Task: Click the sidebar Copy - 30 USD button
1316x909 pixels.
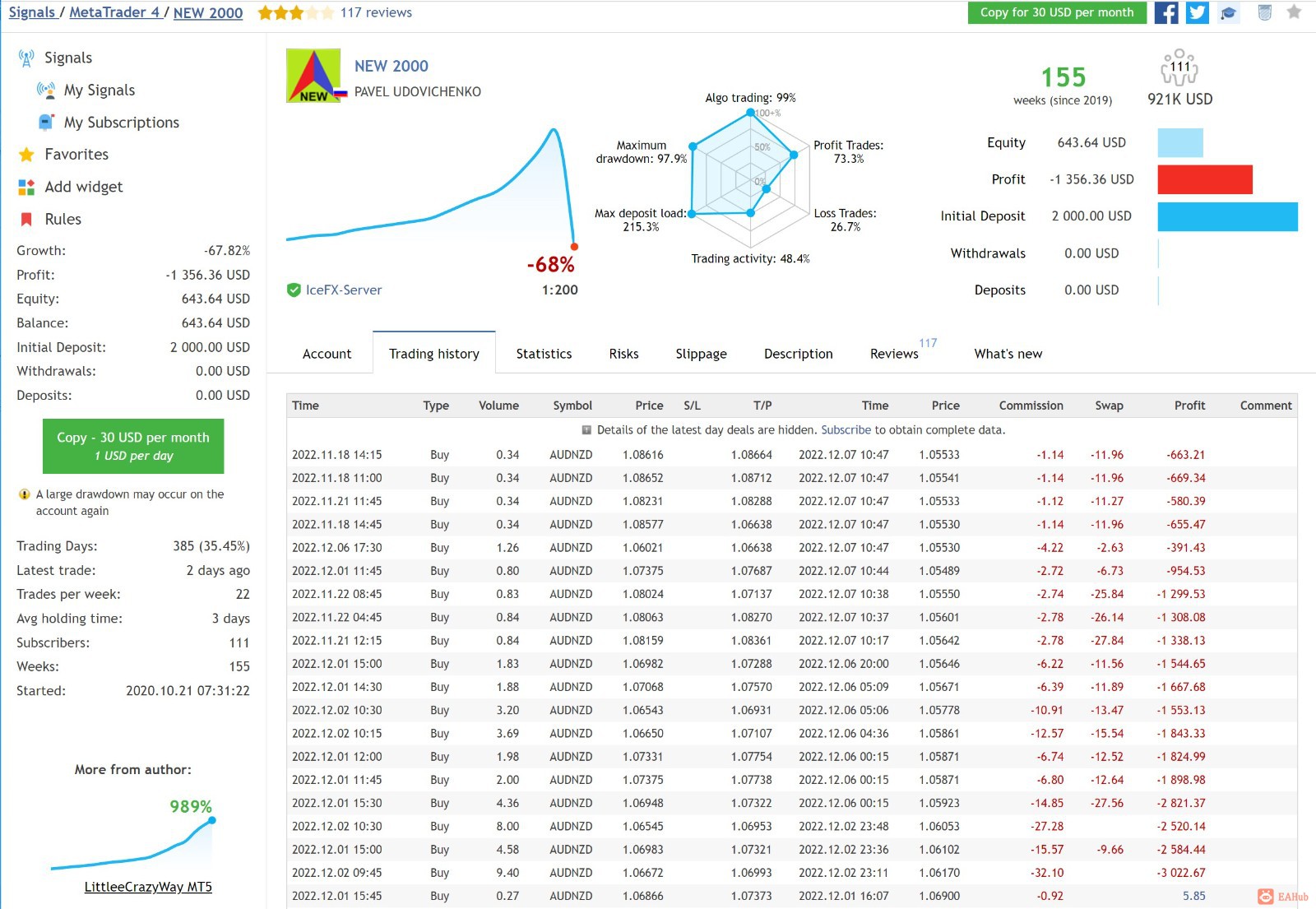Action: [133, 446]
